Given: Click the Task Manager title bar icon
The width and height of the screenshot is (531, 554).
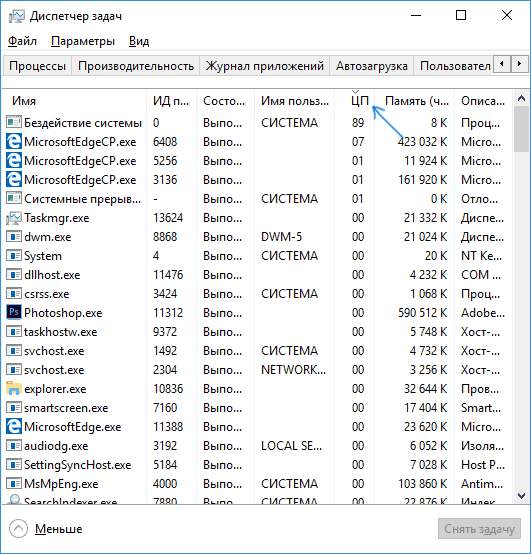Looking at the screenshot, I should [16, 16].
